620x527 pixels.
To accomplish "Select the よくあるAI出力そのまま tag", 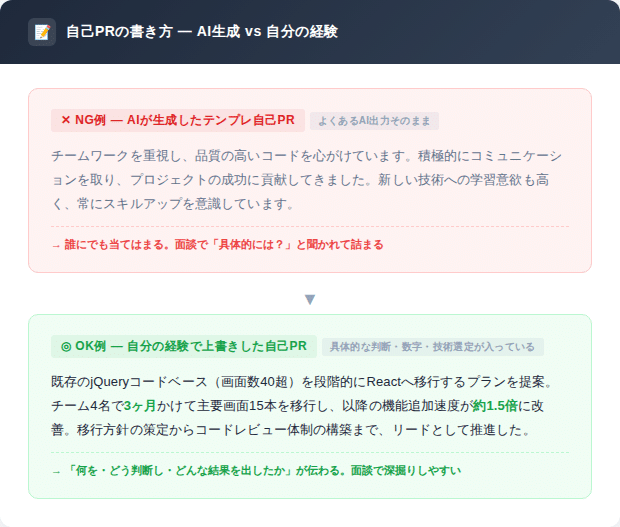I will click(x=374, y=121).
